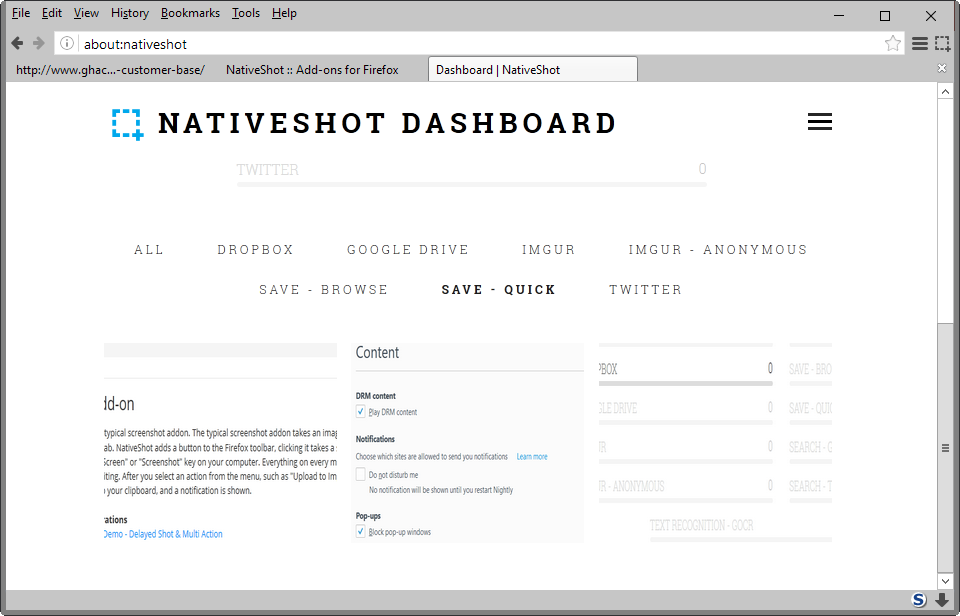The width and height of the screenshot is (960, 616).
Task: Filter gallery by SAVE - BROWSE
Action: pos(324,290)
